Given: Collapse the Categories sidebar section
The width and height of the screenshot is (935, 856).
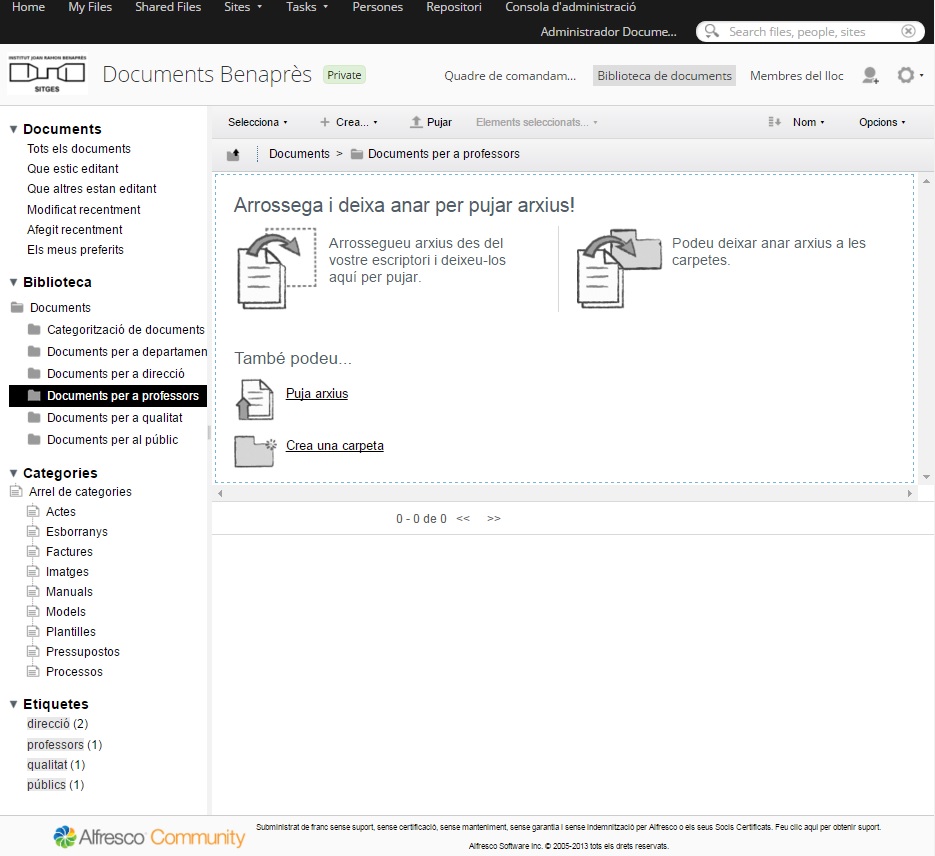Looking at the screenshot, I should pos(13,473).
